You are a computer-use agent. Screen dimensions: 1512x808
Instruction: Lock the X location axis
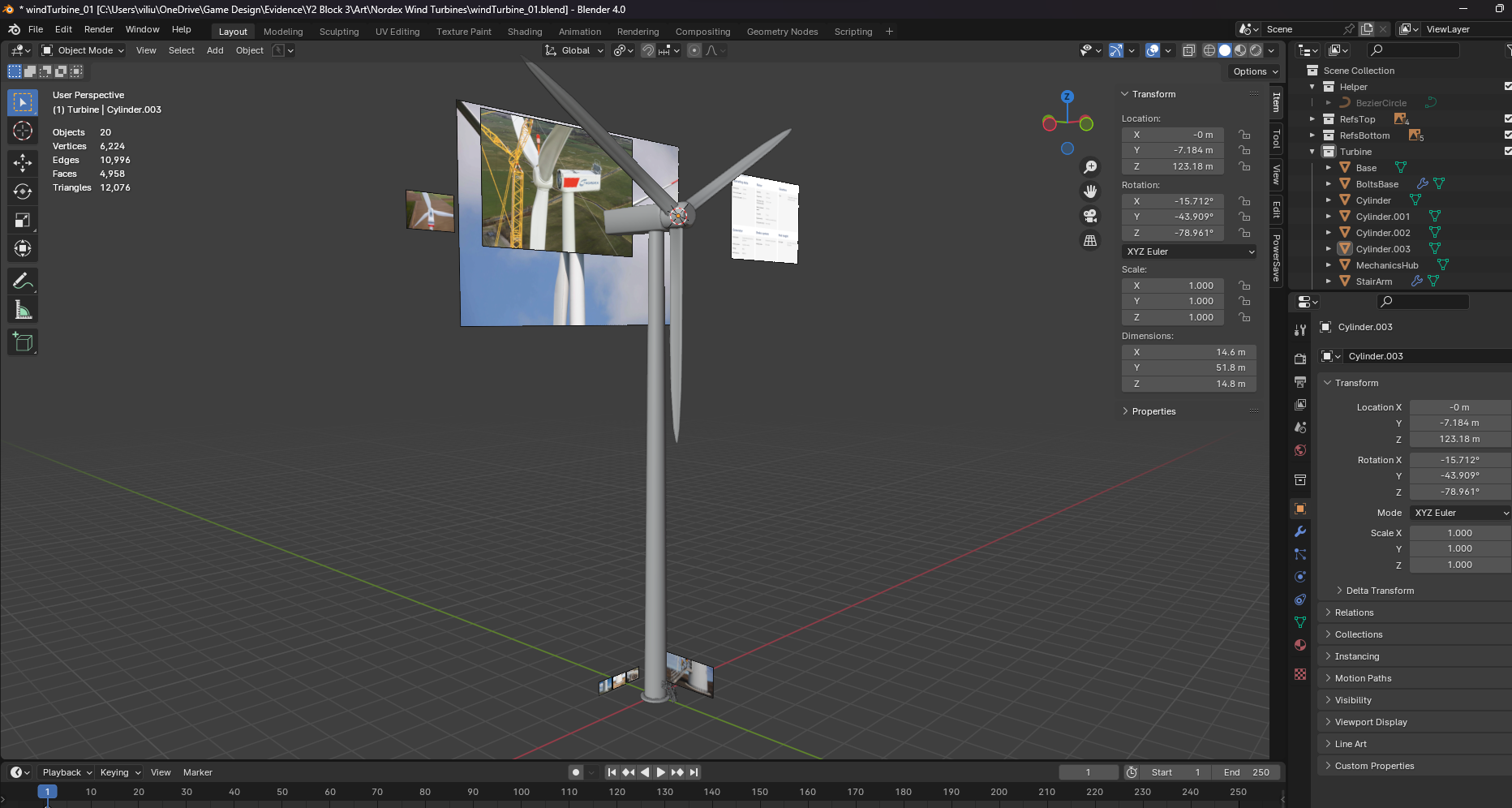(1244, 135)
